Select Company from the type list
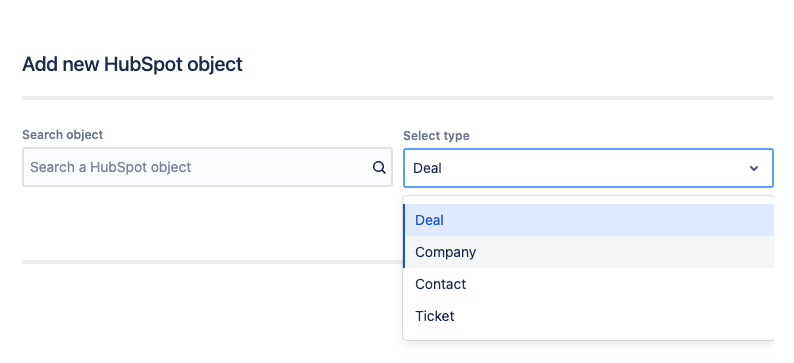Viewport: 794px width, 363px height. point(588,252)
